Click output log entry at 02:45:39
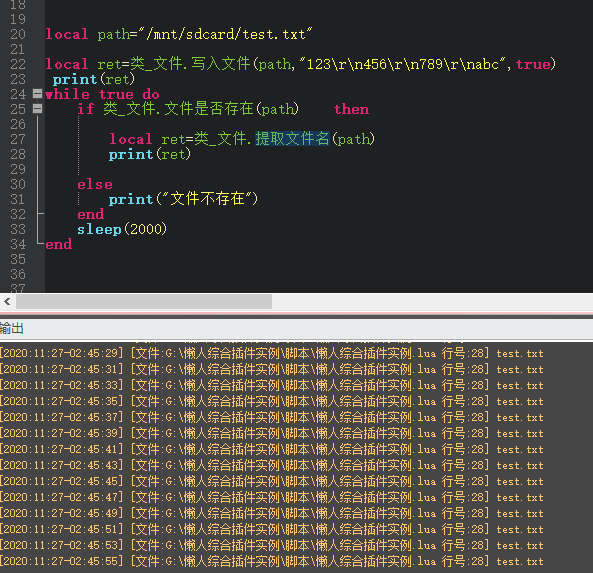This screenshot has height=573, width=593. click(272, 433)
